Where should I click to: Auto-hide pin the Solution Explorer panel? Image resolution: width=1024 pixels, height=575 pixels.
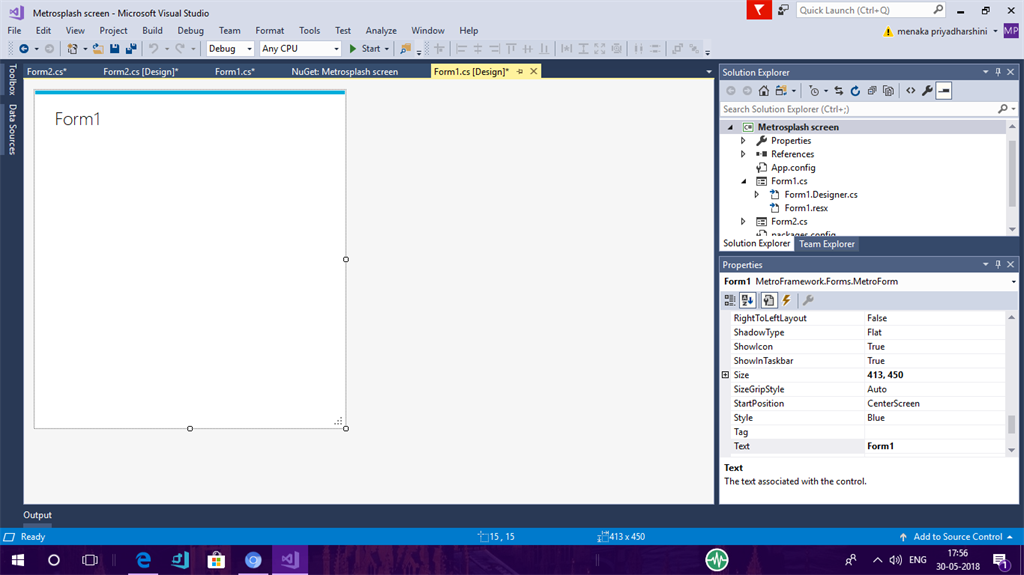click(x=998, y=72)
